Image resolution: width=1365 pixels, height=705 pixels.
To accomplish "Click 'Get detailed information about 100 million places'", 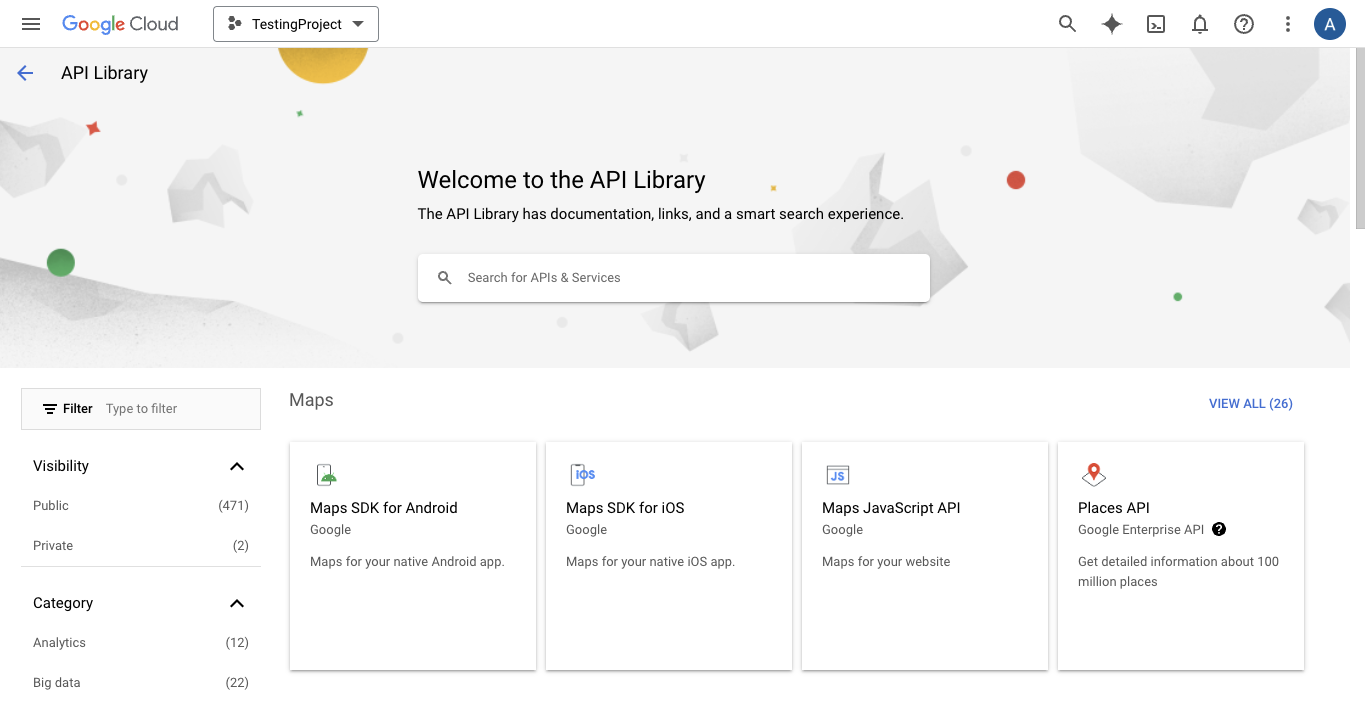I will tap(1178, 572).
